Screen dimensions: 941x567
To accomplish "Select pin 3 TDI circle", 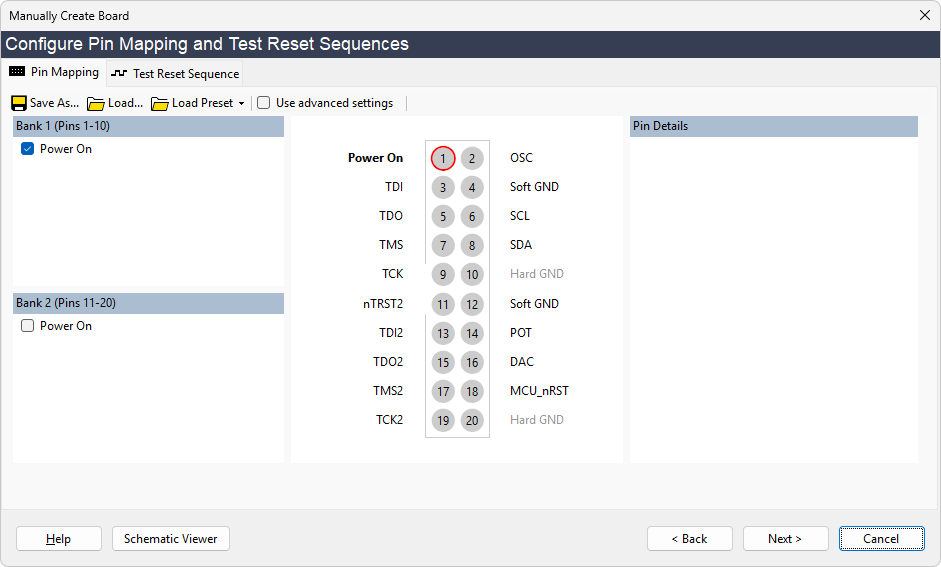I will coord(443,187).
